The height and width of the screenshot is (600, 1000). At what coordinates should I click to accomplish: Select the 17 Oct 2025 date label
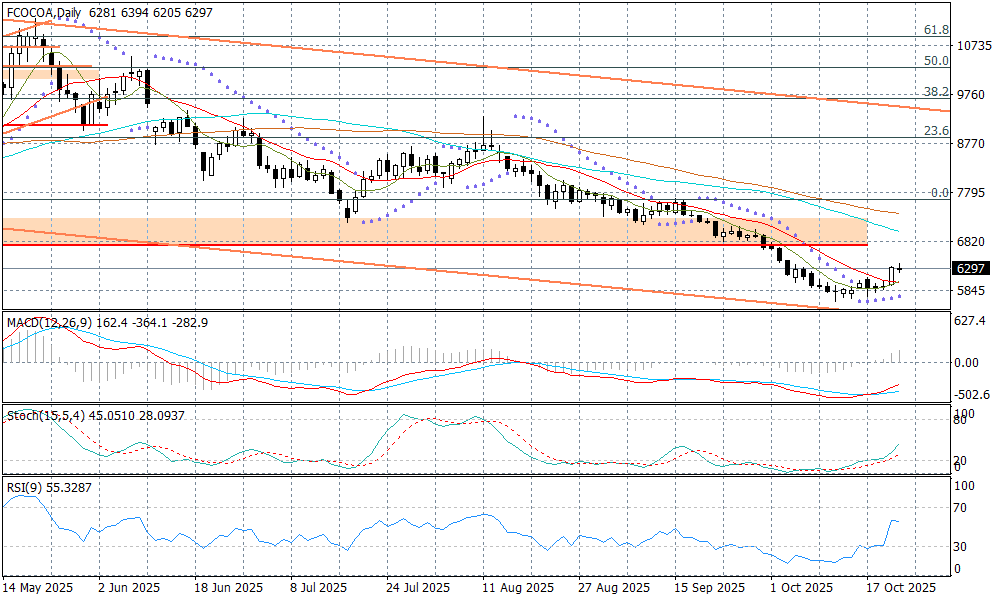pos(900,588)
